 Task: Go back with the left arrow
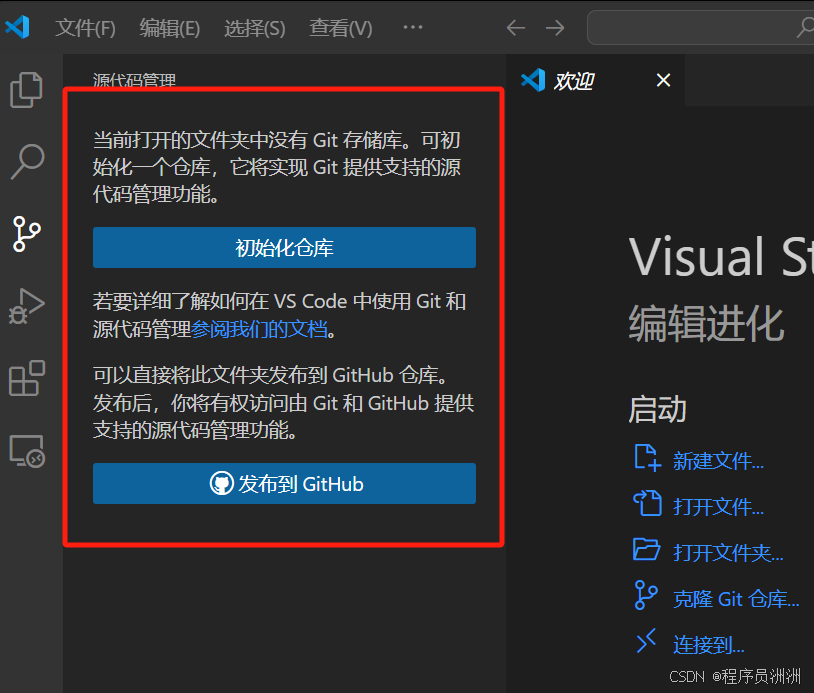515,28
